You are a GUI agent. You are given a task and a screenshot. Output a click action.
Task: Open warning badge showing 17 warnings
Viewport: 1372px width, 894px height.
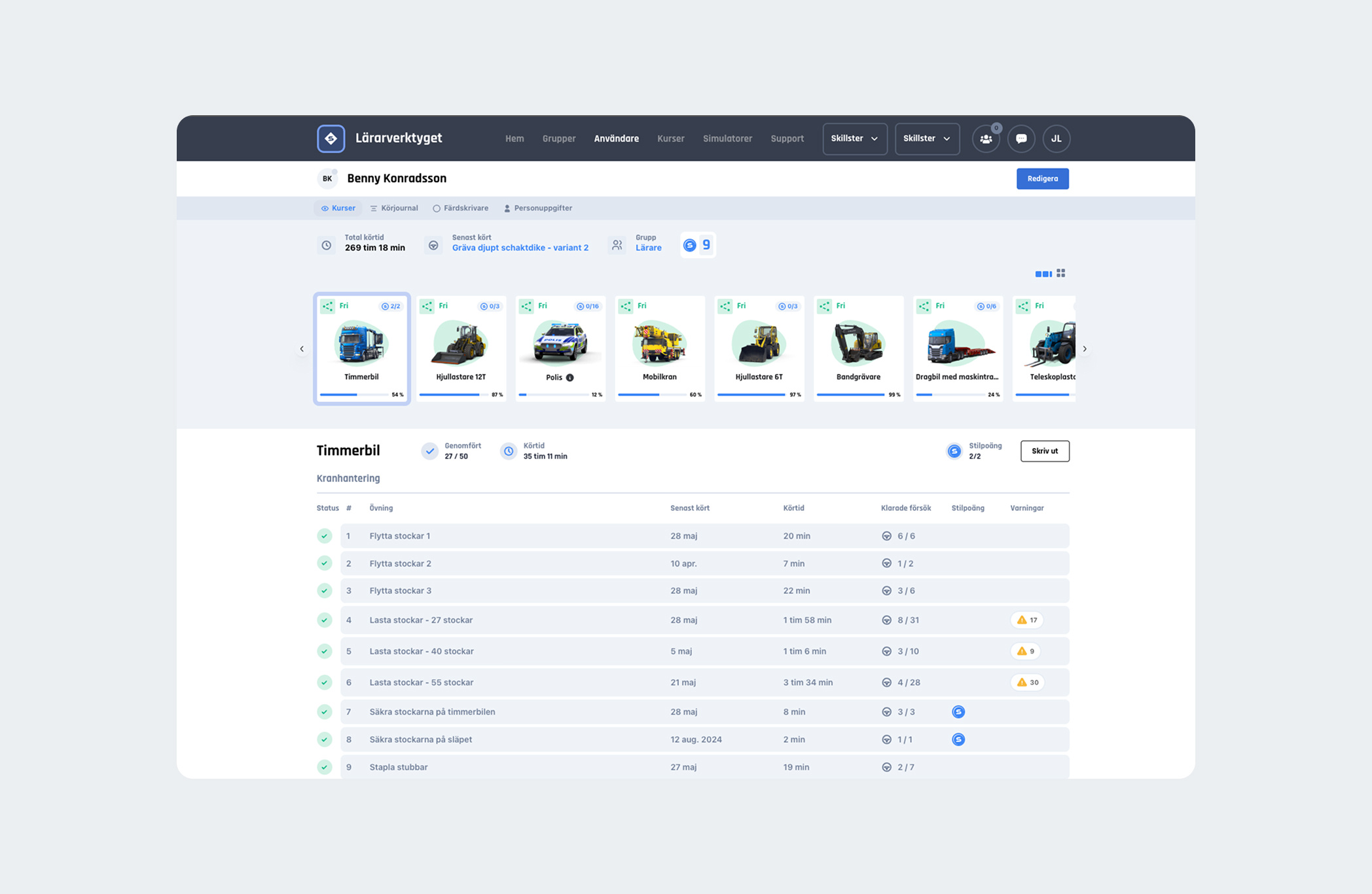point(1026,620)
